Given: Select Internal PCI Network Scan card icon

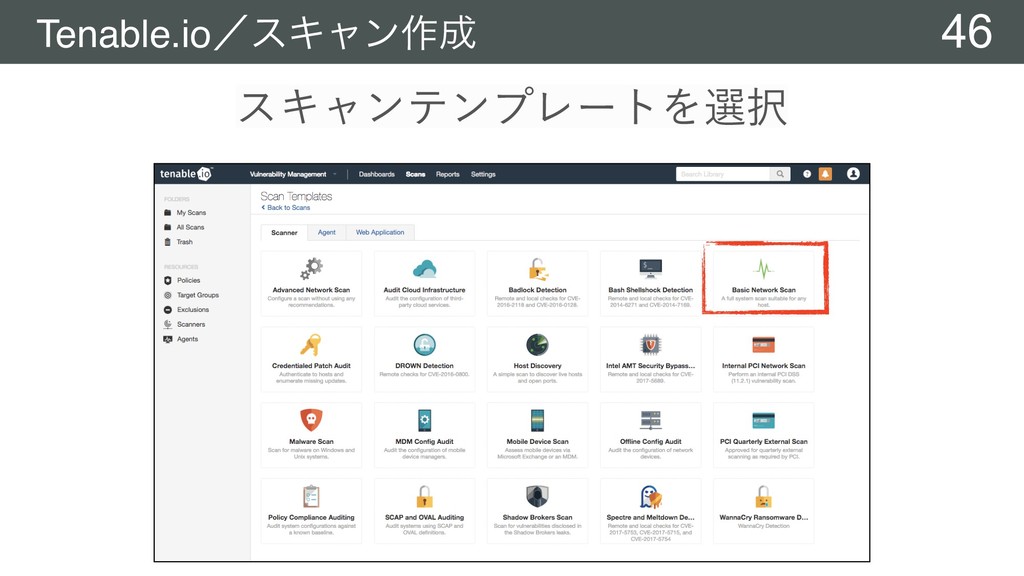Looking at the screenshot, I should [763, 345].
